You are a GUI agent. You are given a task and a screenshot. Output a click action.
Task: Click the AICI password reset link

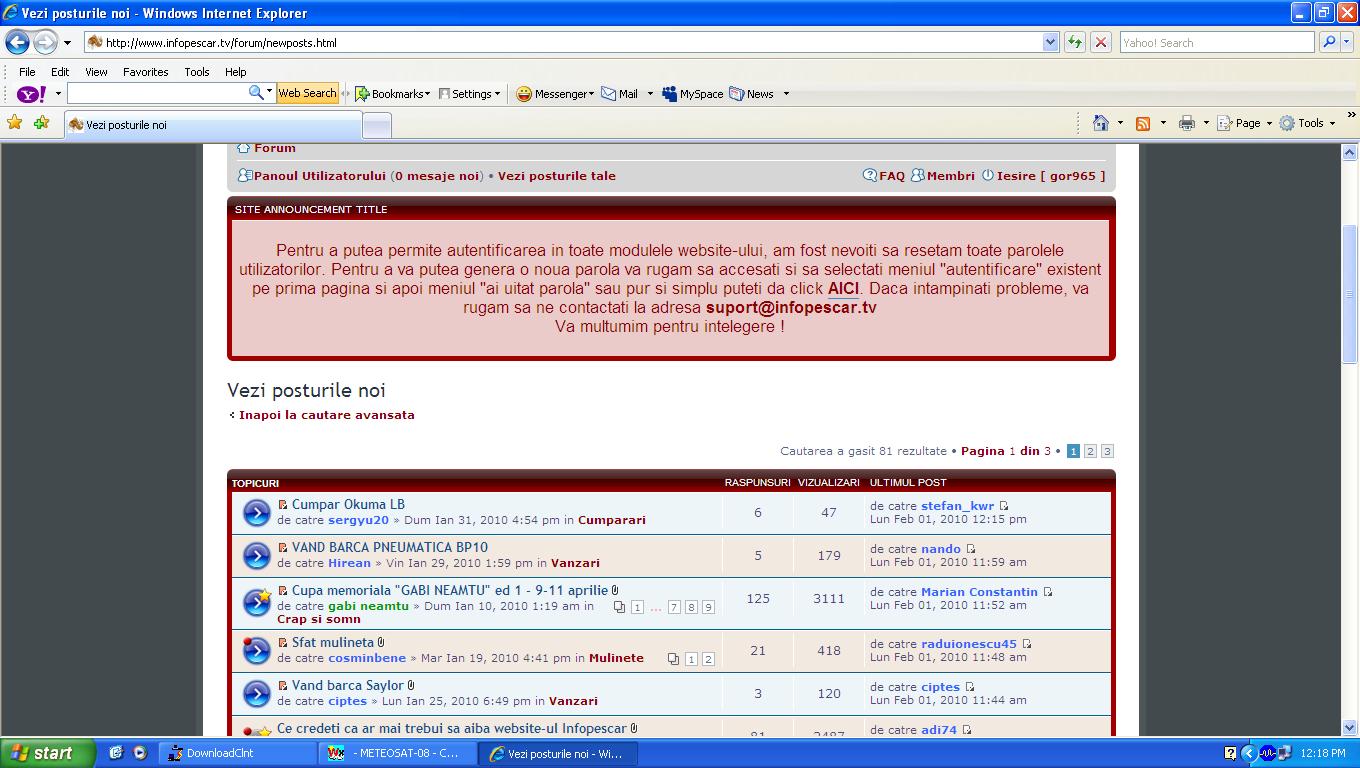click(x=843, y=289)
